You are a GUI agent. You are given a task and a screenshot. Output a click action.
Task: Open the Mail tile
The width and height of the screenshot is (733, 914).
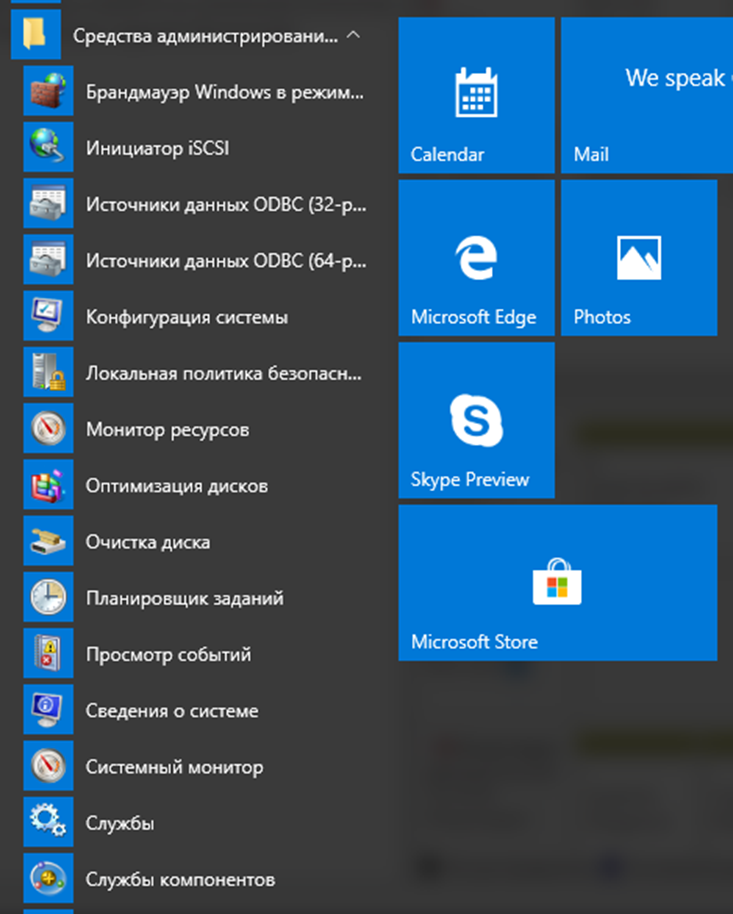pyautogui.click(x=647, y=95)
